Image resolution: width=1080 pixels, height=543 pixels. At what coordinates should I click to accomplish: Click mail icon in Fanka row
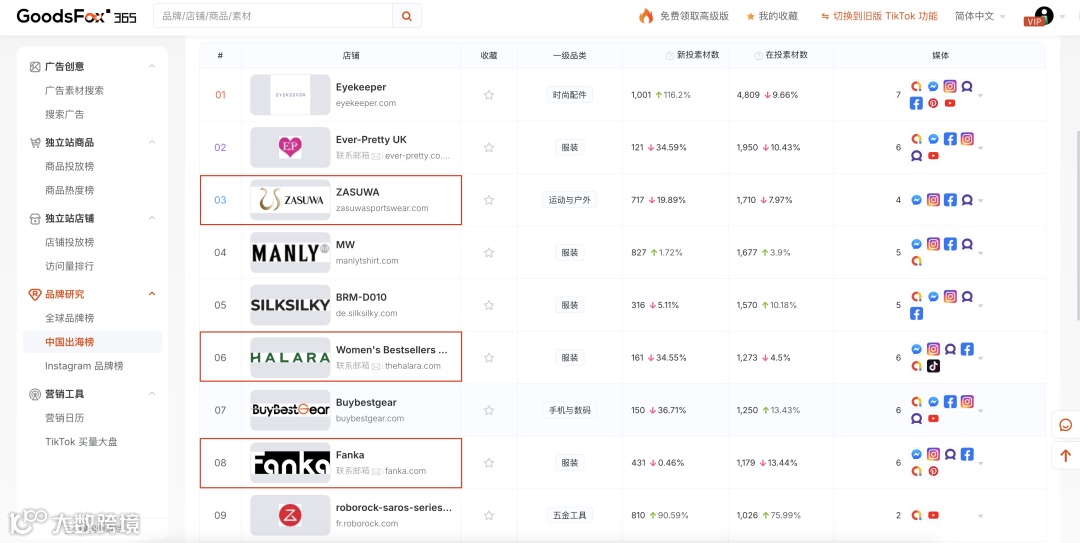pos(376,471)
